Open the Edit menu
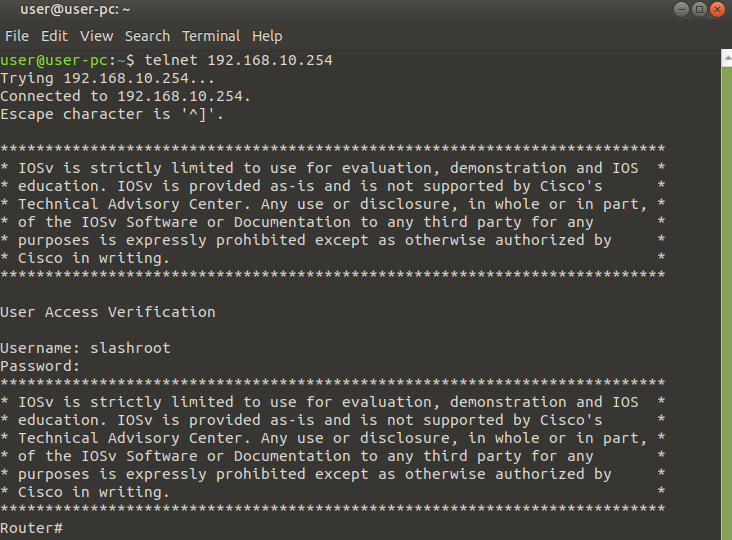Screen dimensions: 732x540 (x=54, y=36)
